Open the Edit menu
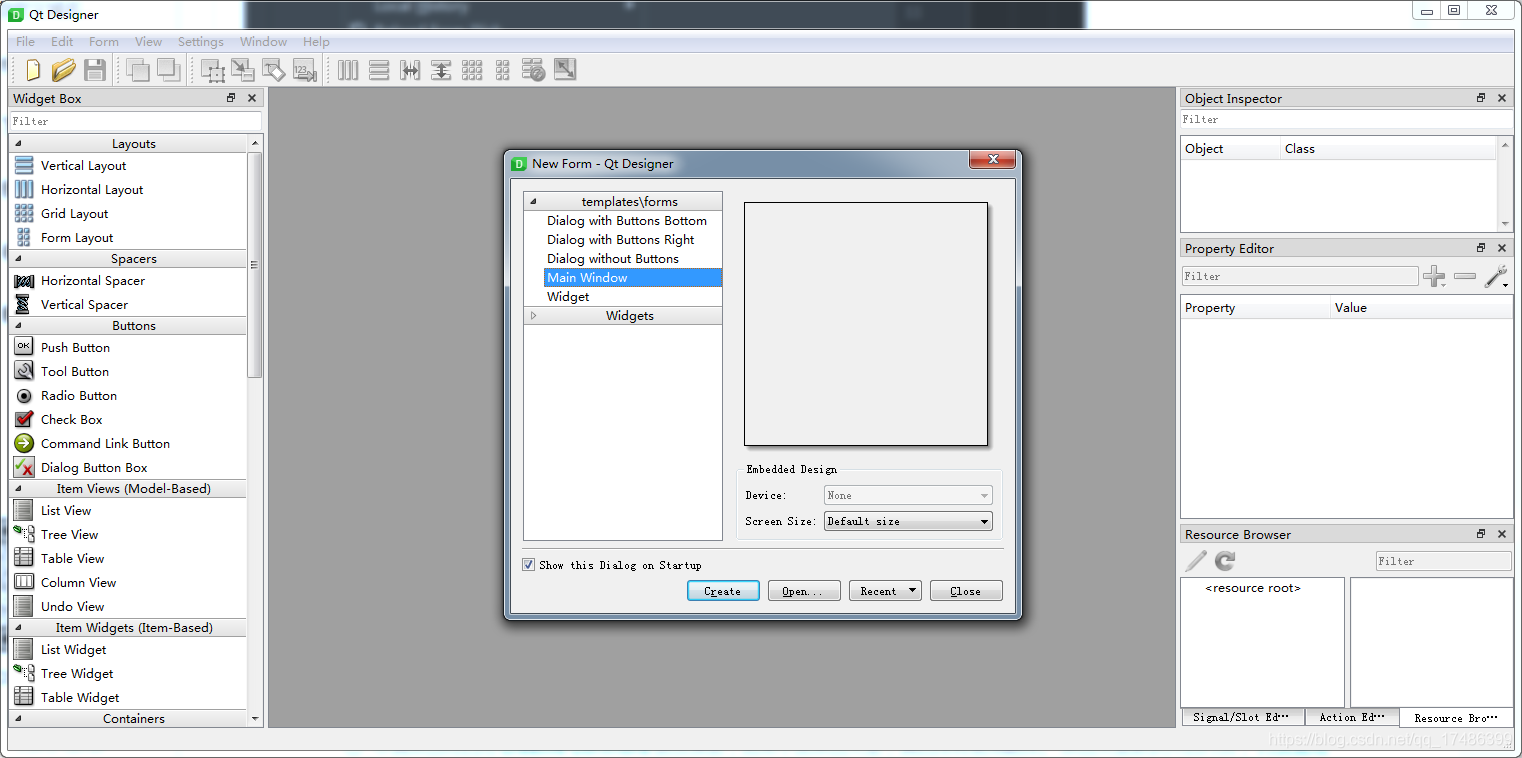The image size is (1522, 758). click(62, 42)
